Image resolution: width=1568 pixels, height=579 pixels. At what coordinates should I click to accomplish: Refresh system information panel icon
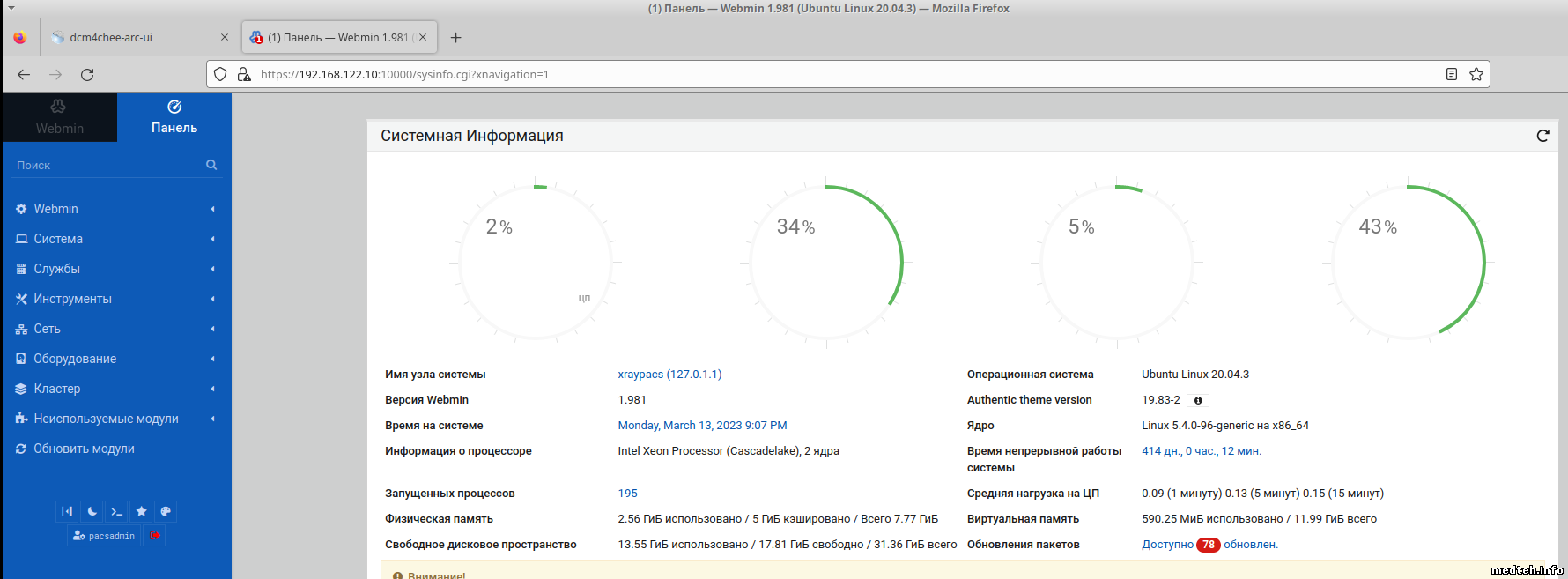tap(1542, 136)
